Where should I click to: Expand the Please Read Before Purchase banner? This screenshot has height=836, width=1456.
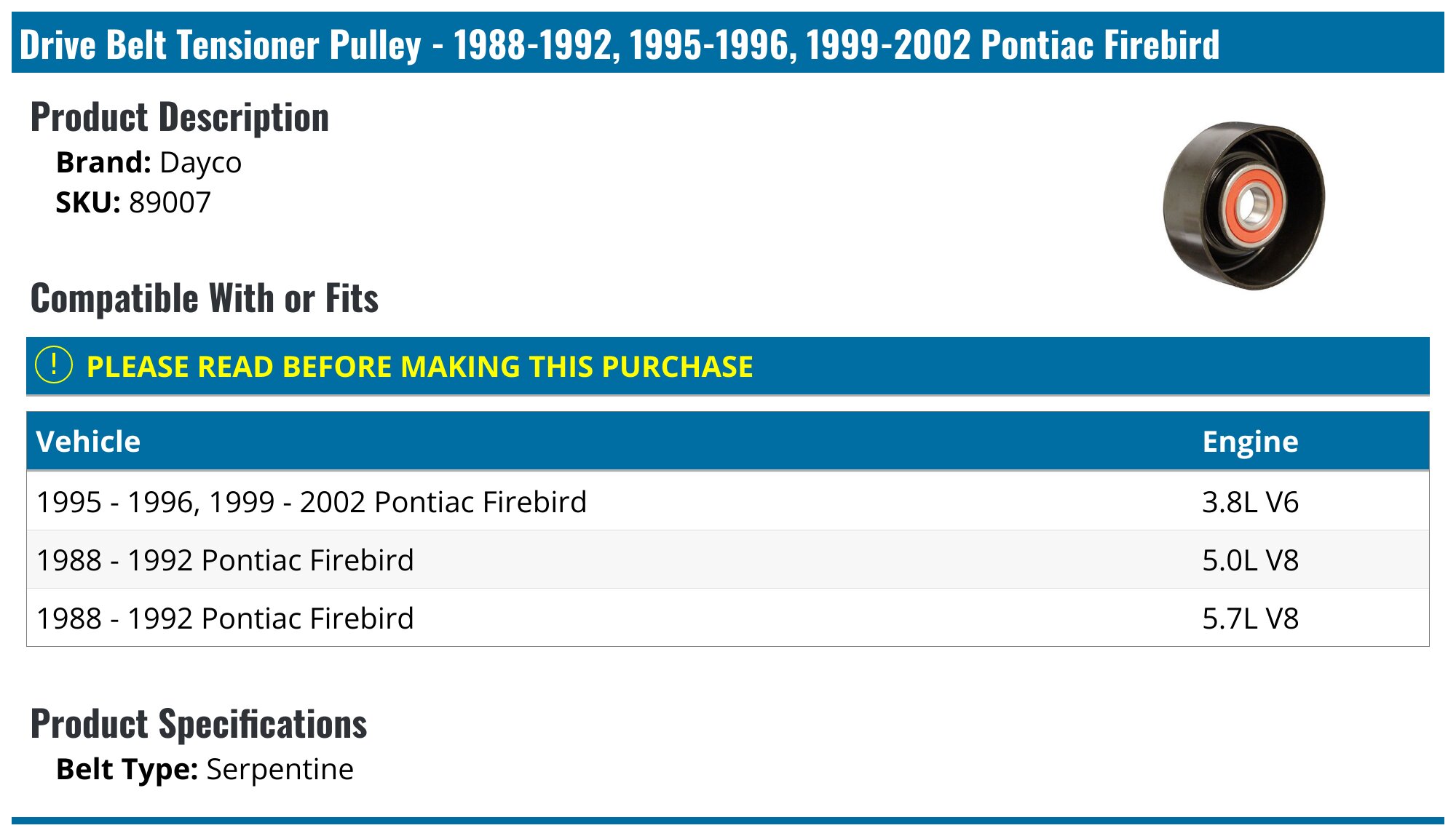419,367
